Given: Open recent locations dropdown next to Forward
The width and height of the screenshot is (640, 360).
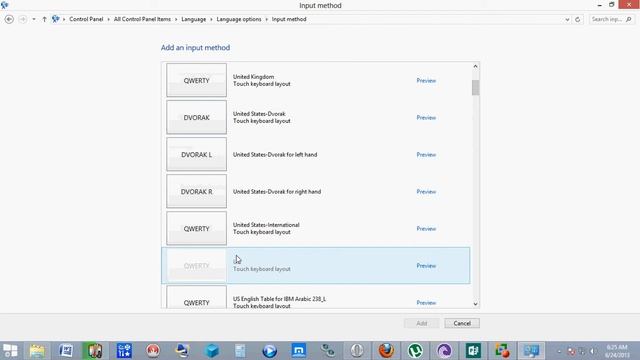Looking at the screenshot, I should (34, 19).
